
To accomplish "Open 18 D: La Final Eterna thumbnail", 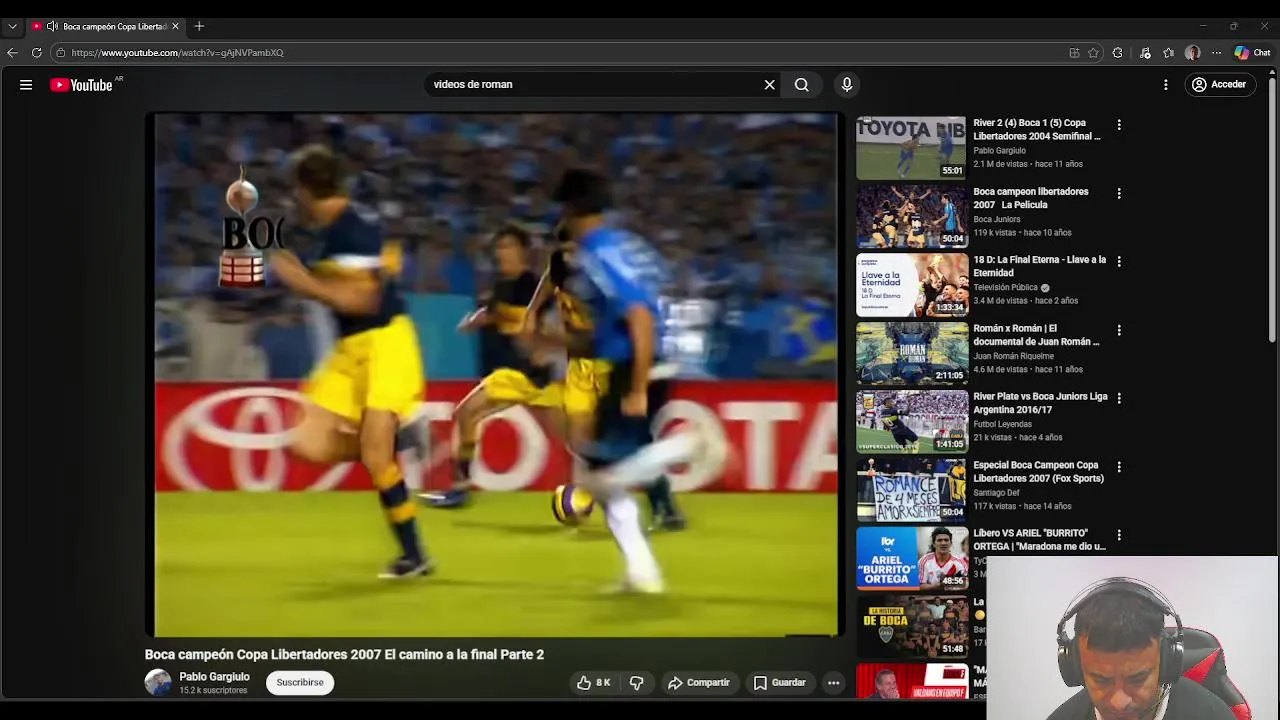I will pos(911,285).
